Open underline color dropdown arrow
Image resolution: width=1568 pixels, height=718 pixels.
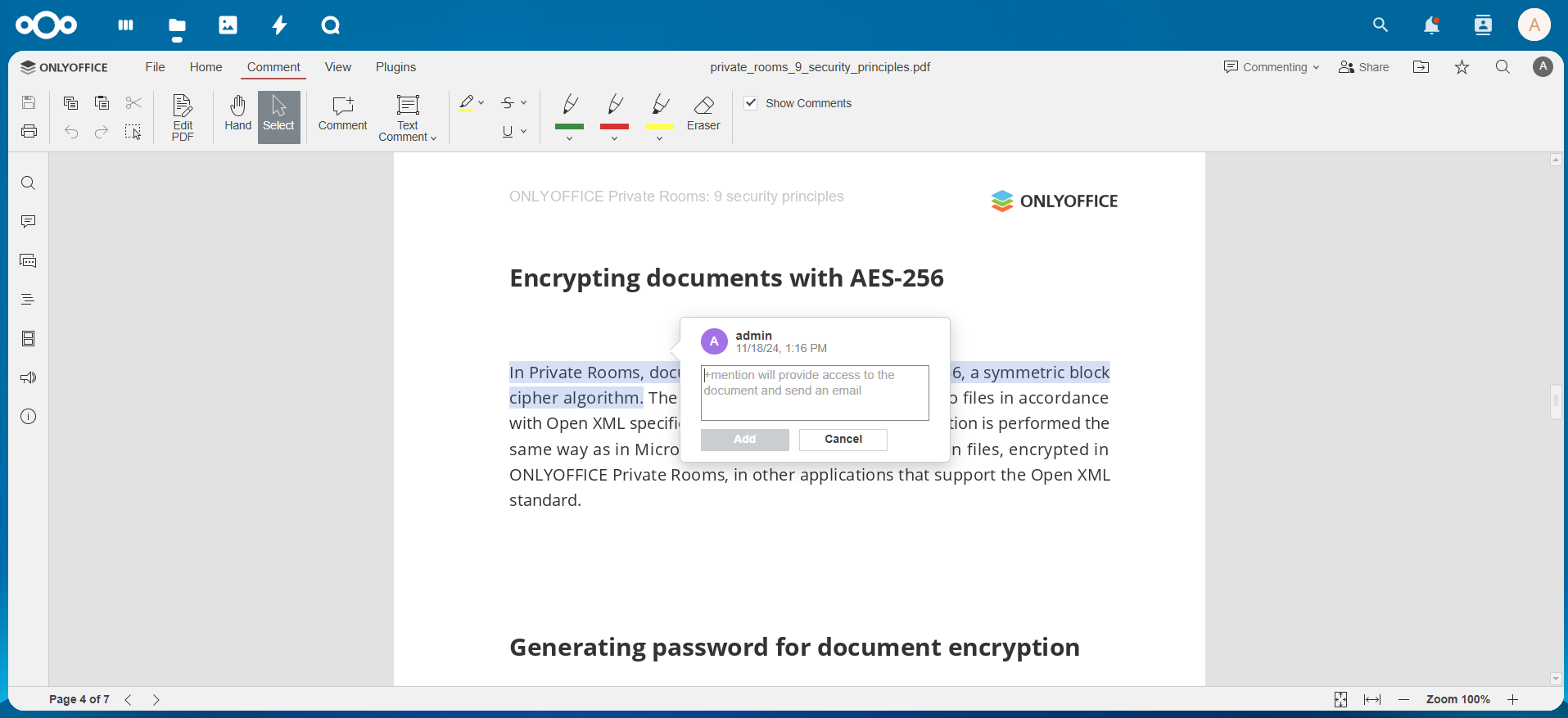pos(524,132)
